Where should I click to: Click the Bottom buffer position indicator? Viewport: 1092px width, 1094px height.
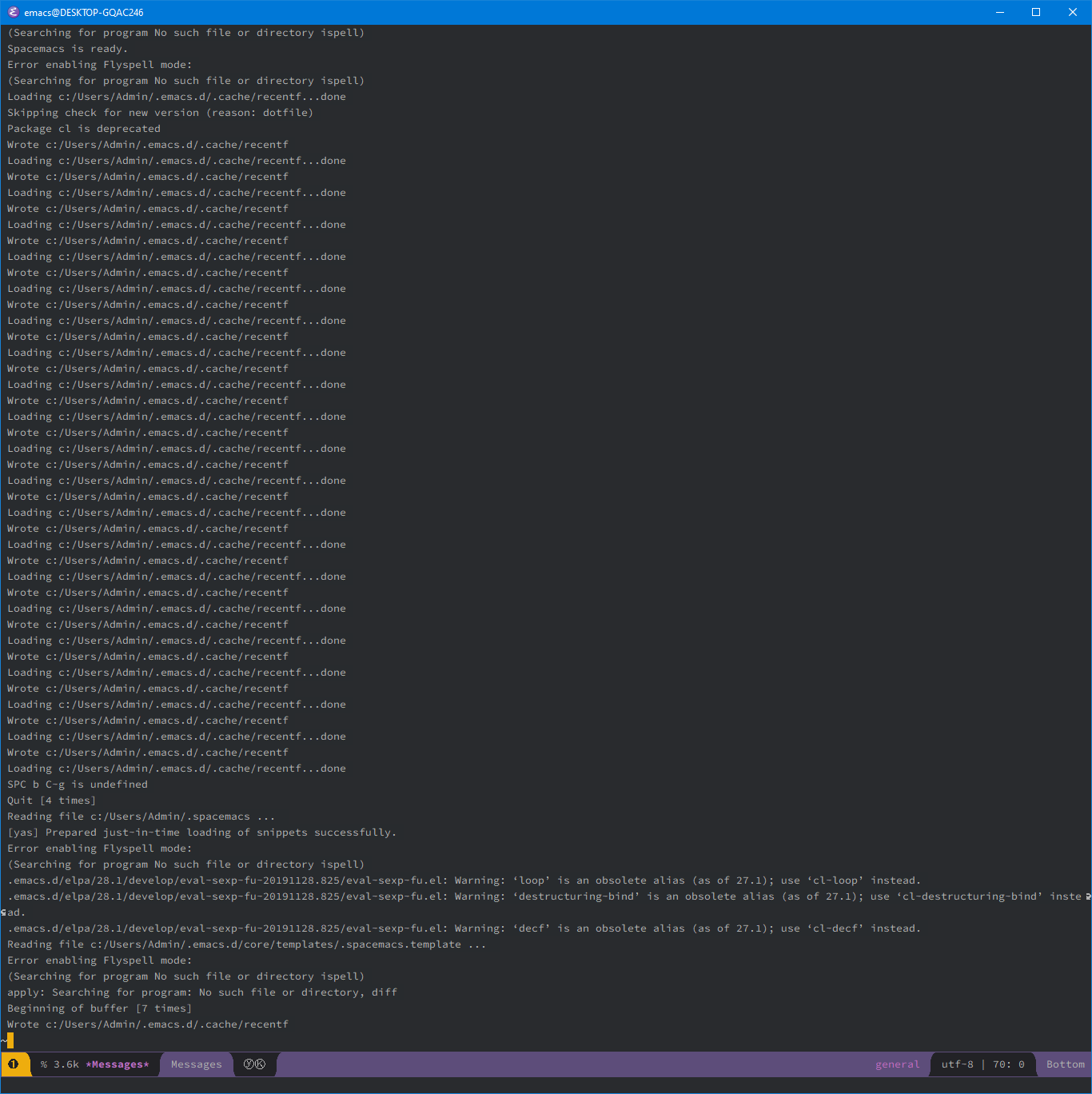(1065, 1064)
